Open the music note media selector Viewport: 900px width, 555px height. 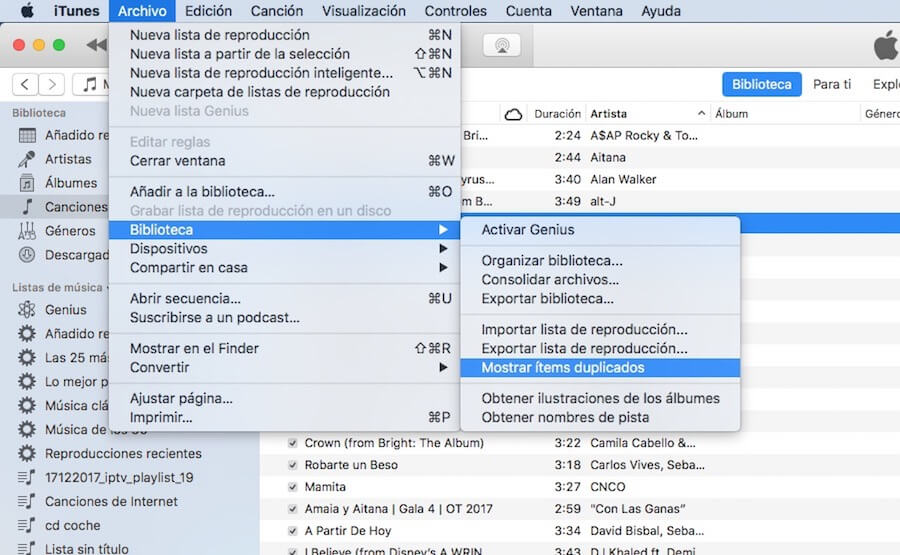pos(91,84)
